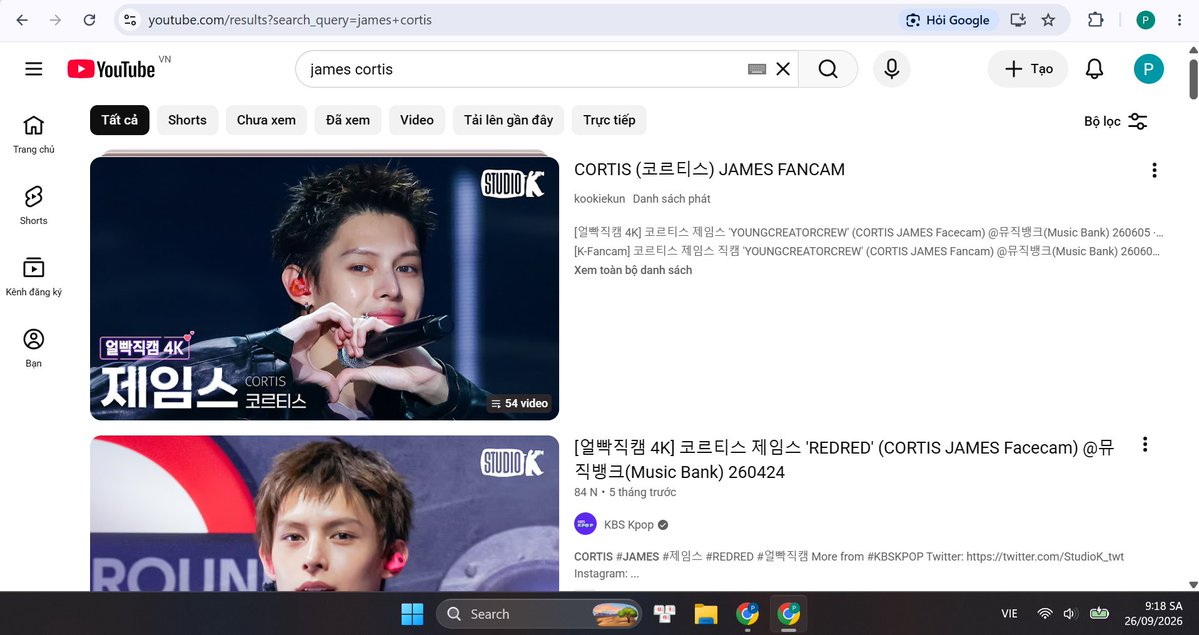
Task: Bookmark this page with the star icon
Action: click(x=1048, y=20)
